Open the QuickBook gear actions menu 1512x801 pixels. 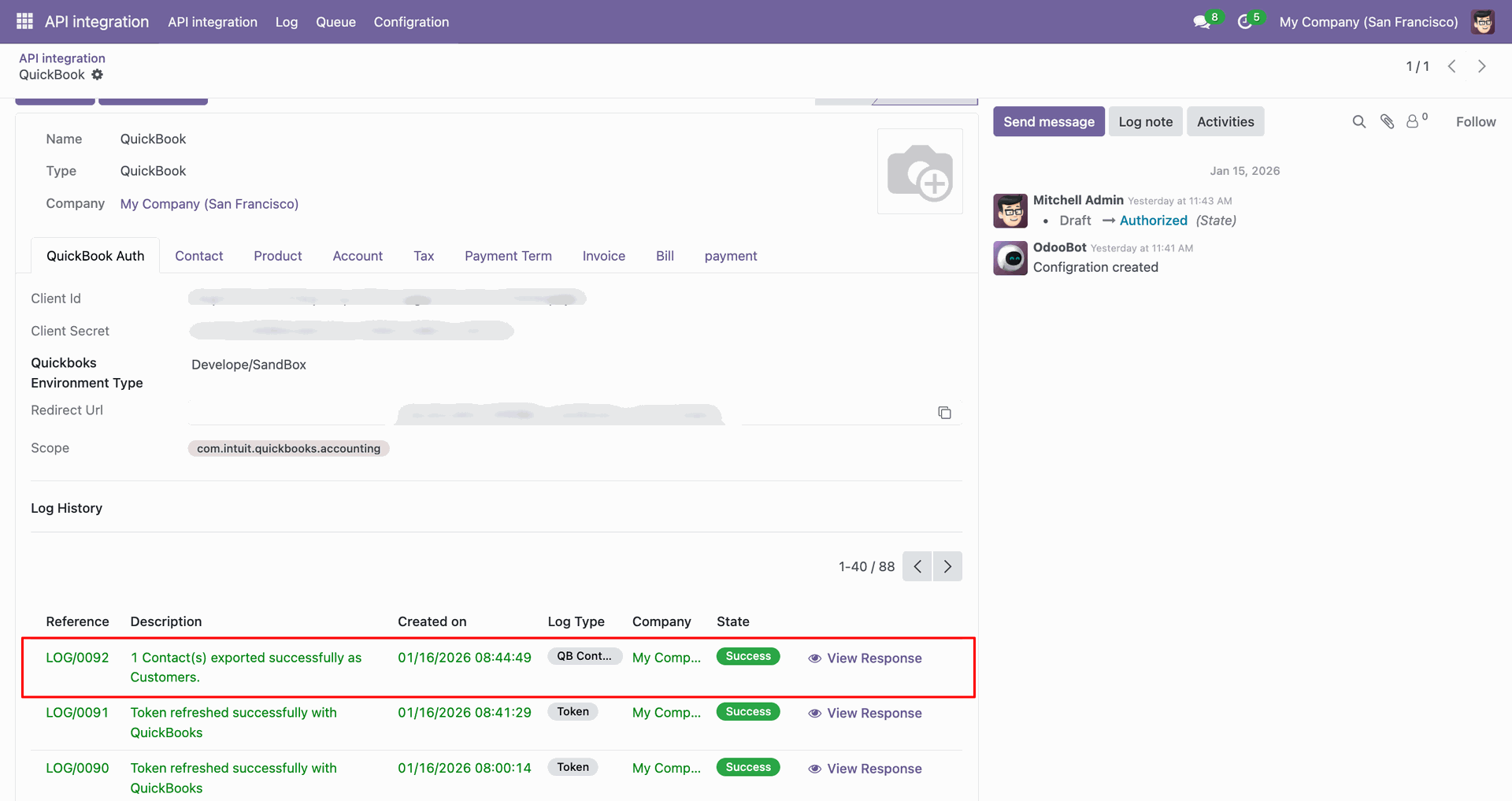pos(97,75)
